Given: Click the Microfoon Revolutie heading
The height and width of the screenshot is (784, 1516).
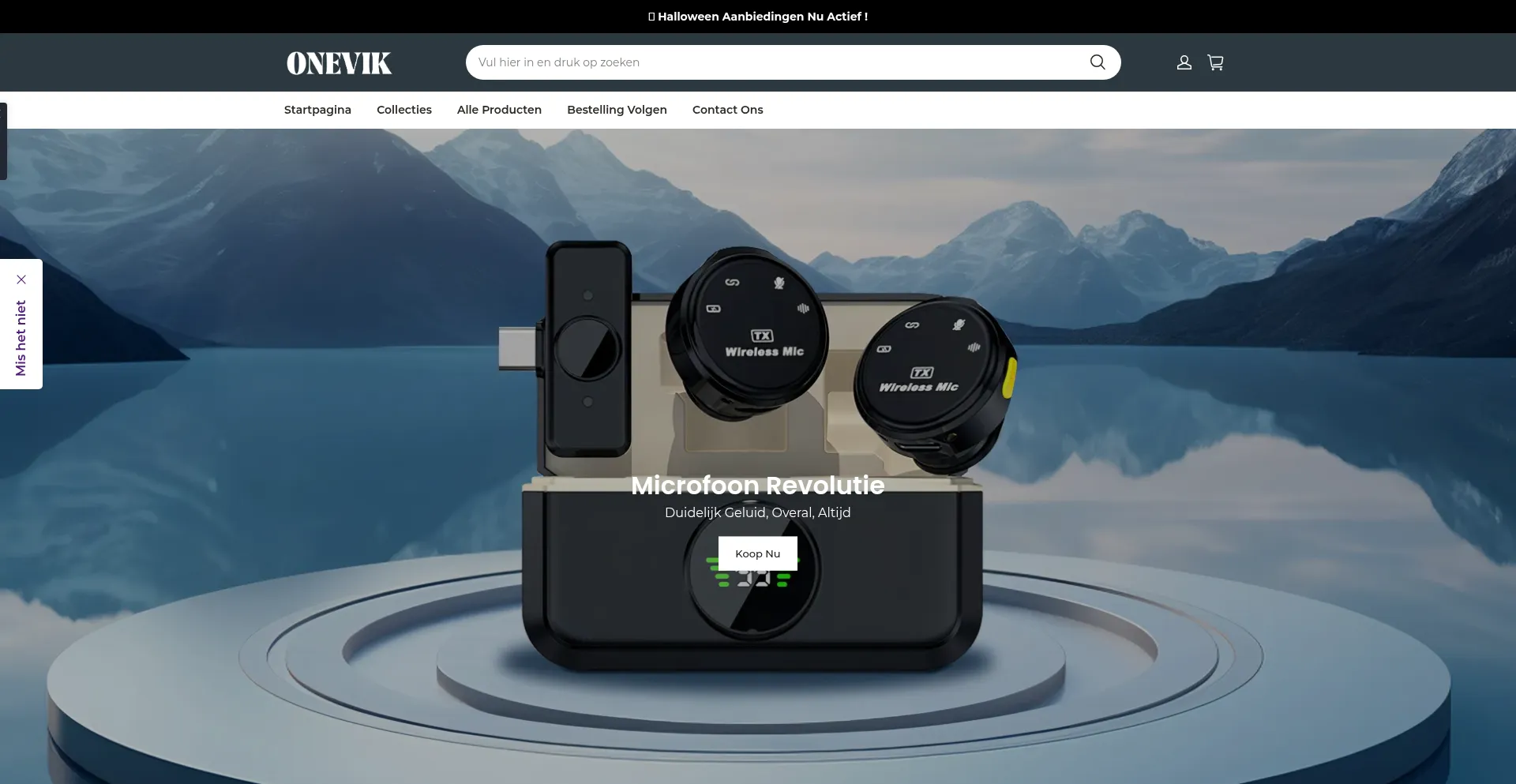Looking at the screenshot, I should (758, 485).
